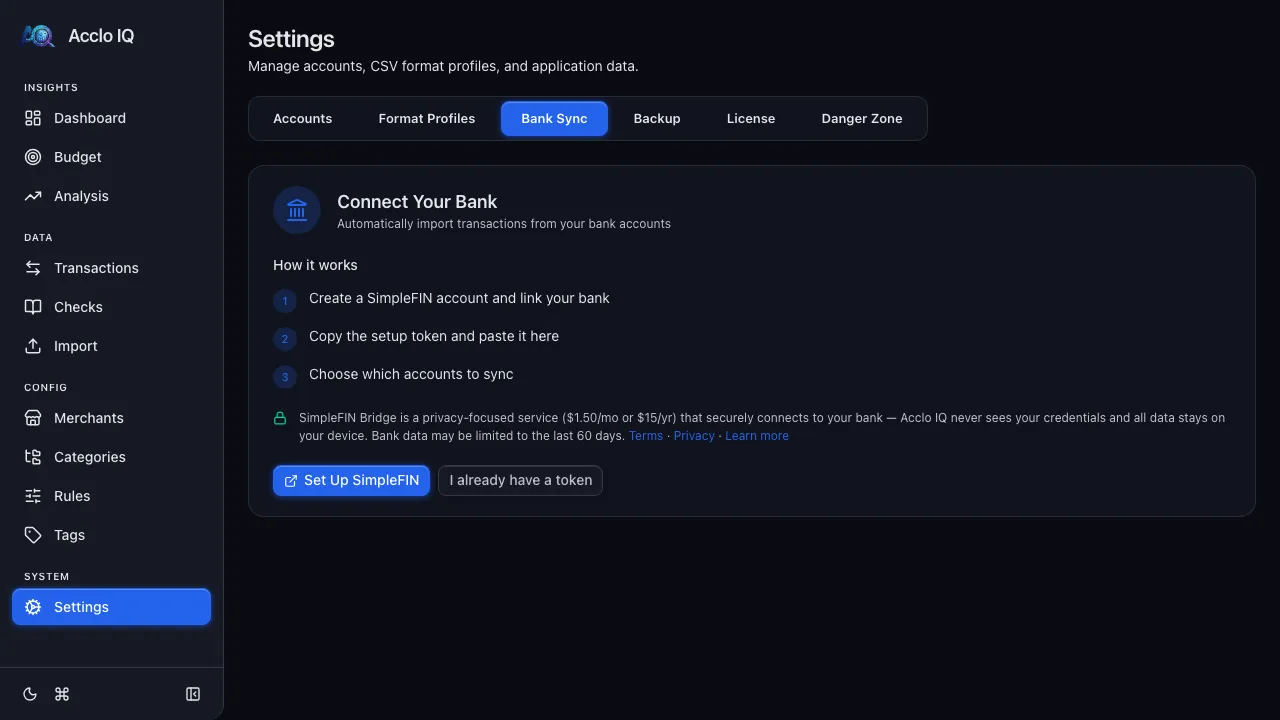
Task: Go to Import in the sidebar
Action: 112,346
